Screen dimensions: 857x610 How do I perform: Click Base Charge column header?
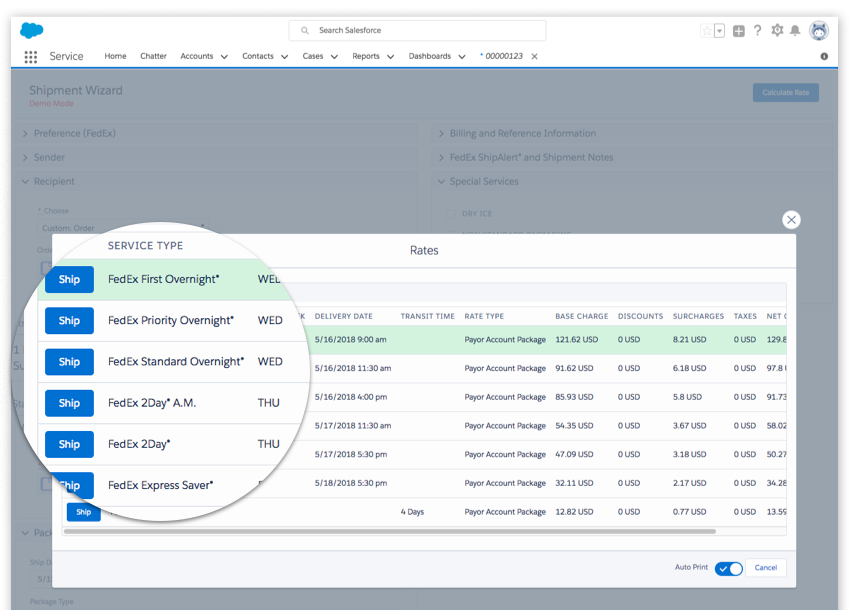pos(582,316)
